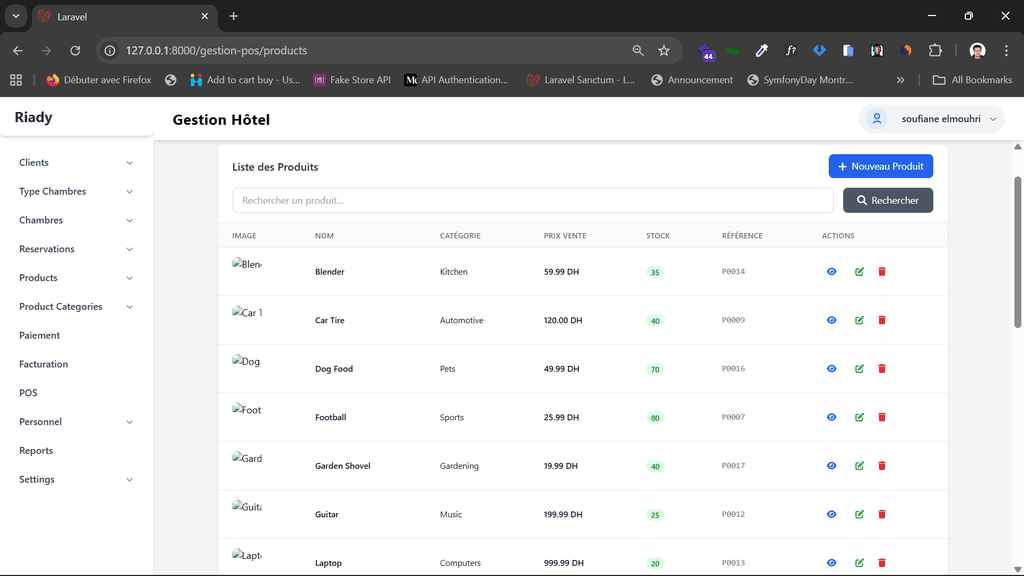Show Car Tire details via eye icon
The image size is (1024, 576).
[x=831, y=320]
